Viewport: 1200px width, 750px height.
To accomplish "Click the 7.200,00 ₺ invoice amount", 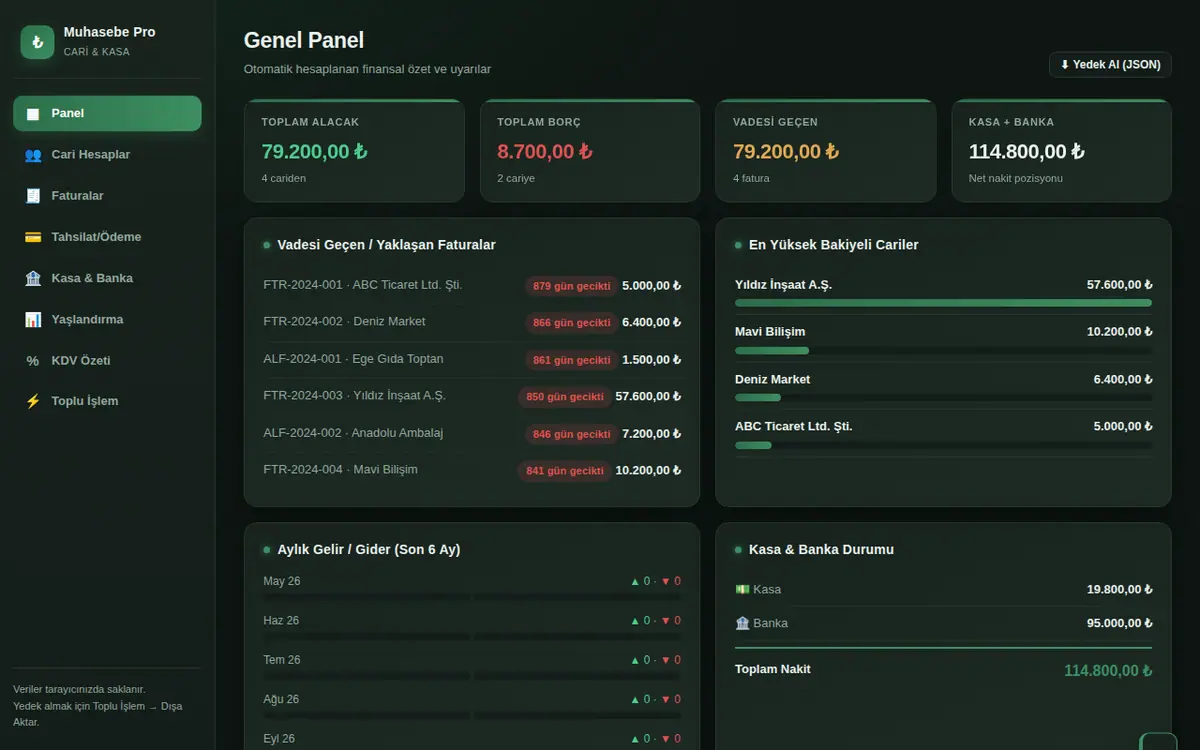I will tap(651, 434).
